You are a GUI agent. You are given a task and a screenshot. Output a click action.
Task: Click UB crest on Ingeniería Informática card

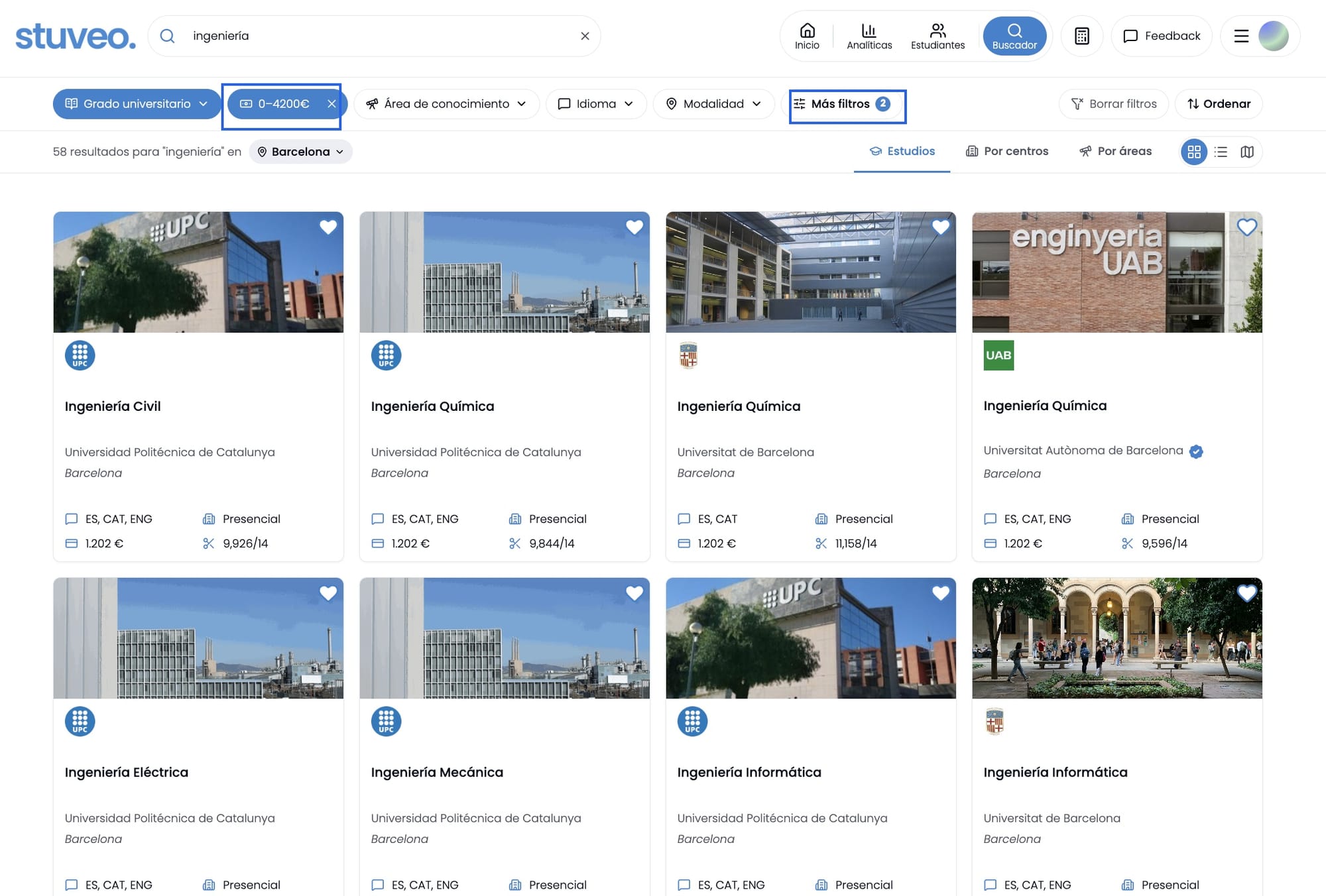pyautogui.click(x=994, y=721)
